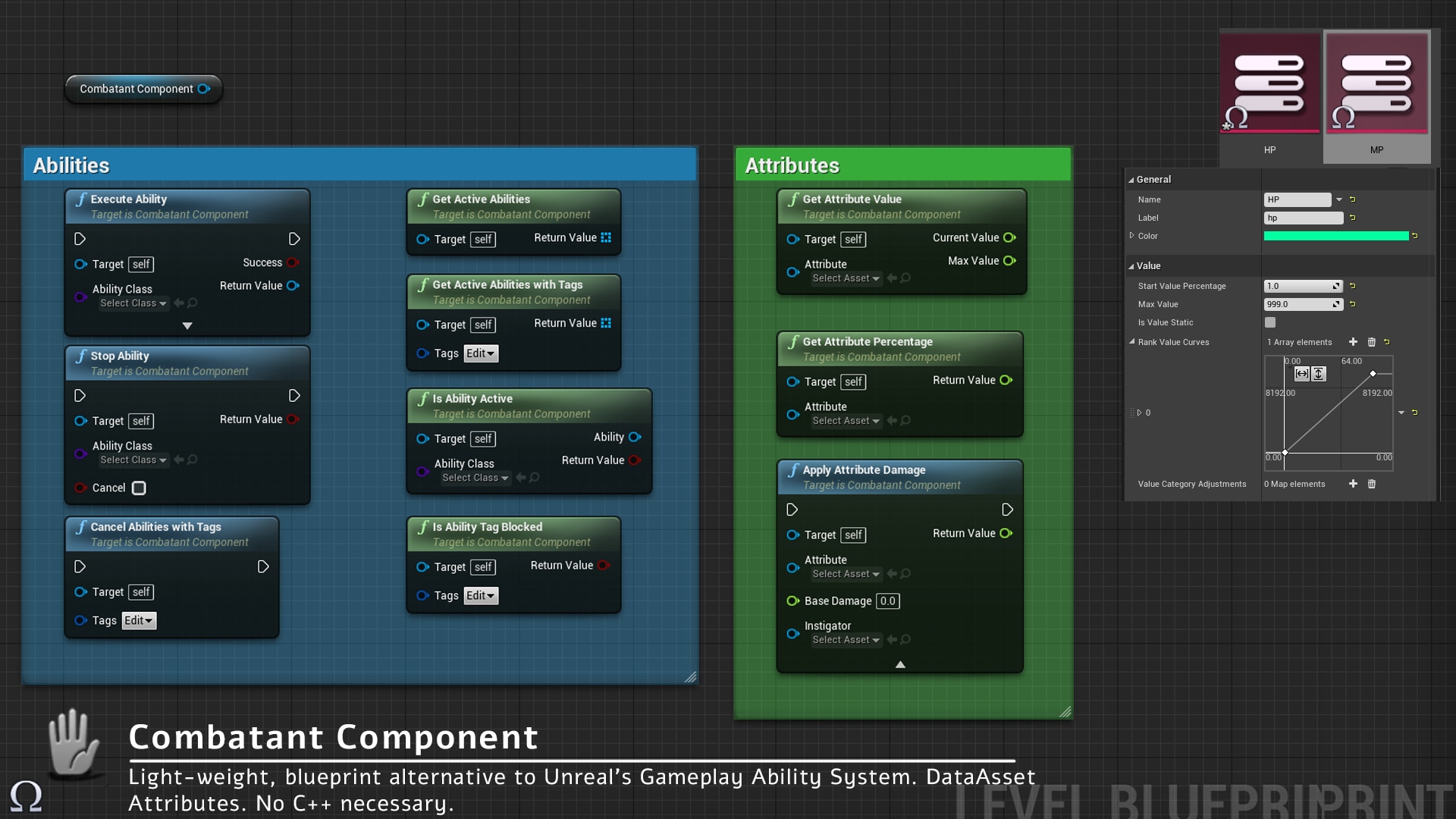
Task: Expand Rank Value Curves element 0
Action: (1139, 413)
